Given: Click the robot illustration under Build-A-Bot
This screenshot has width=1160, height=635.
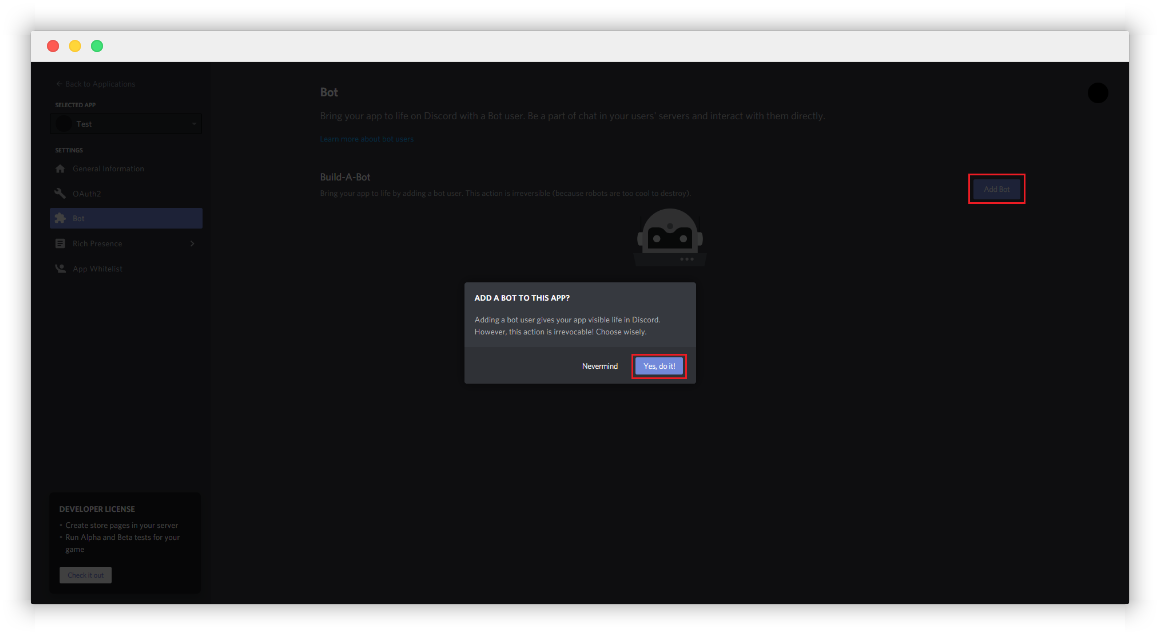Looking at the screenshot, I should click(670, 237).
